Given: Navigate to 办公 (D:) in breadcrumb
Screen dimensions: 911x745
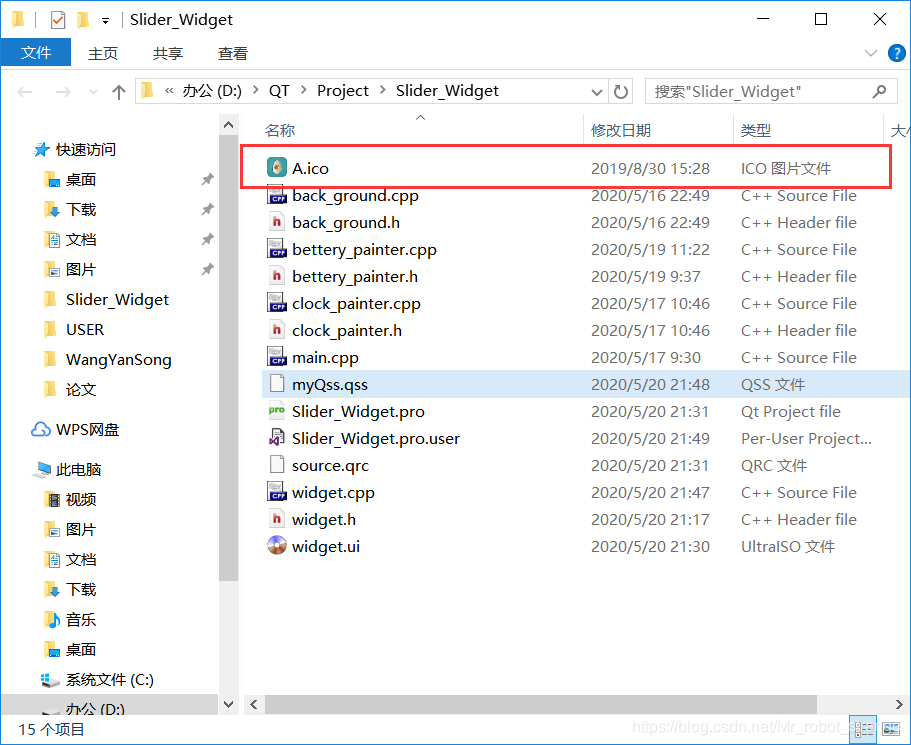Looking at the screenshot, I should (212, 91).
